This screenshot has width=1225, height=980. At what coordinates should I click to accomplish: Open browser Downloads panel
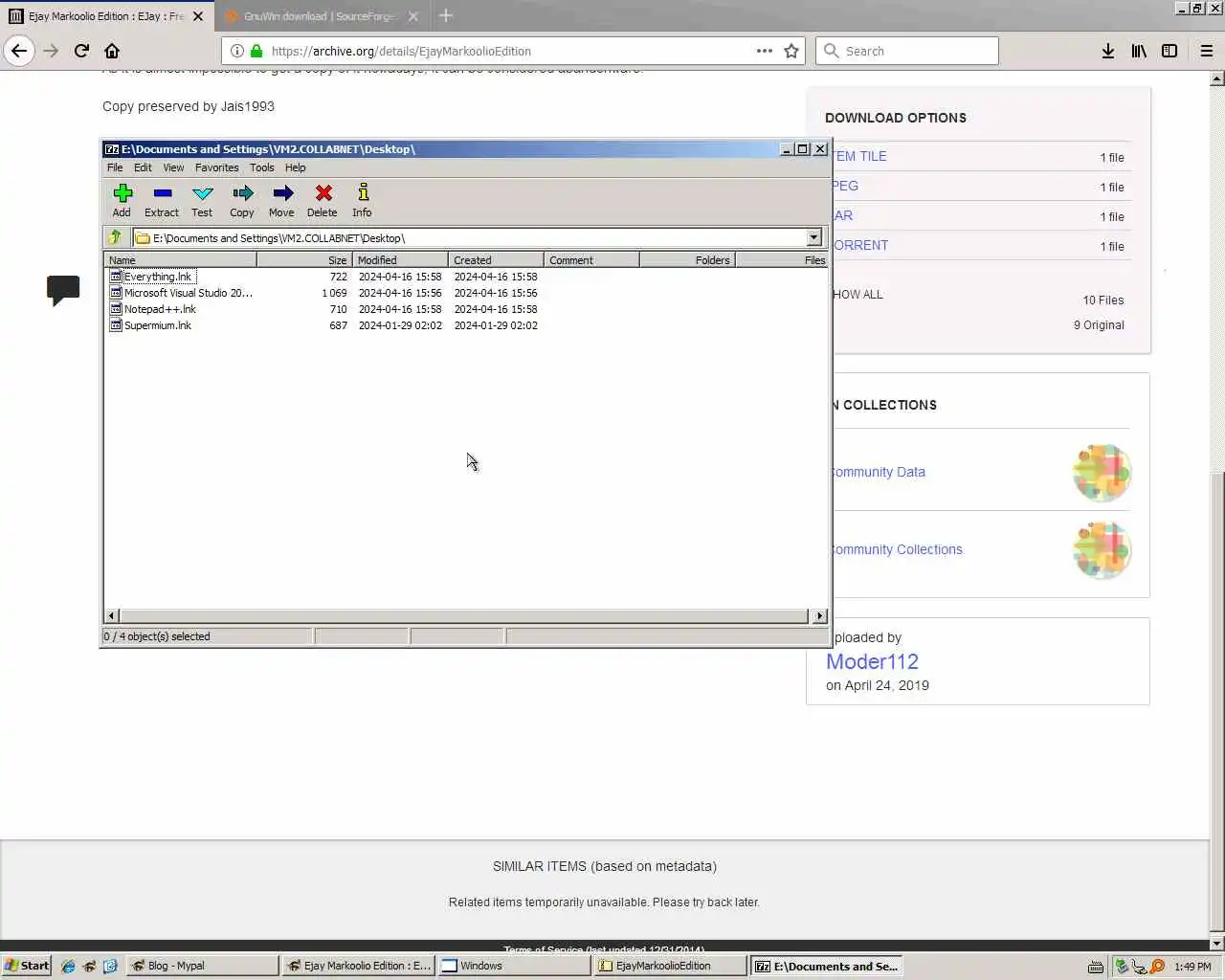pos(1107,51)
